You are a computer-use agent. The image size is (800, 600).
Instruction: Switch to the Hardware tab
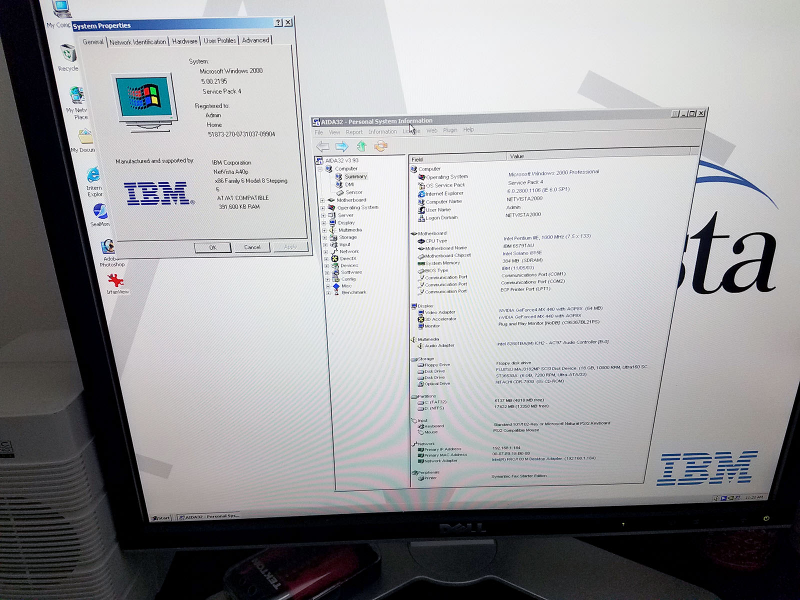[185, 41]
